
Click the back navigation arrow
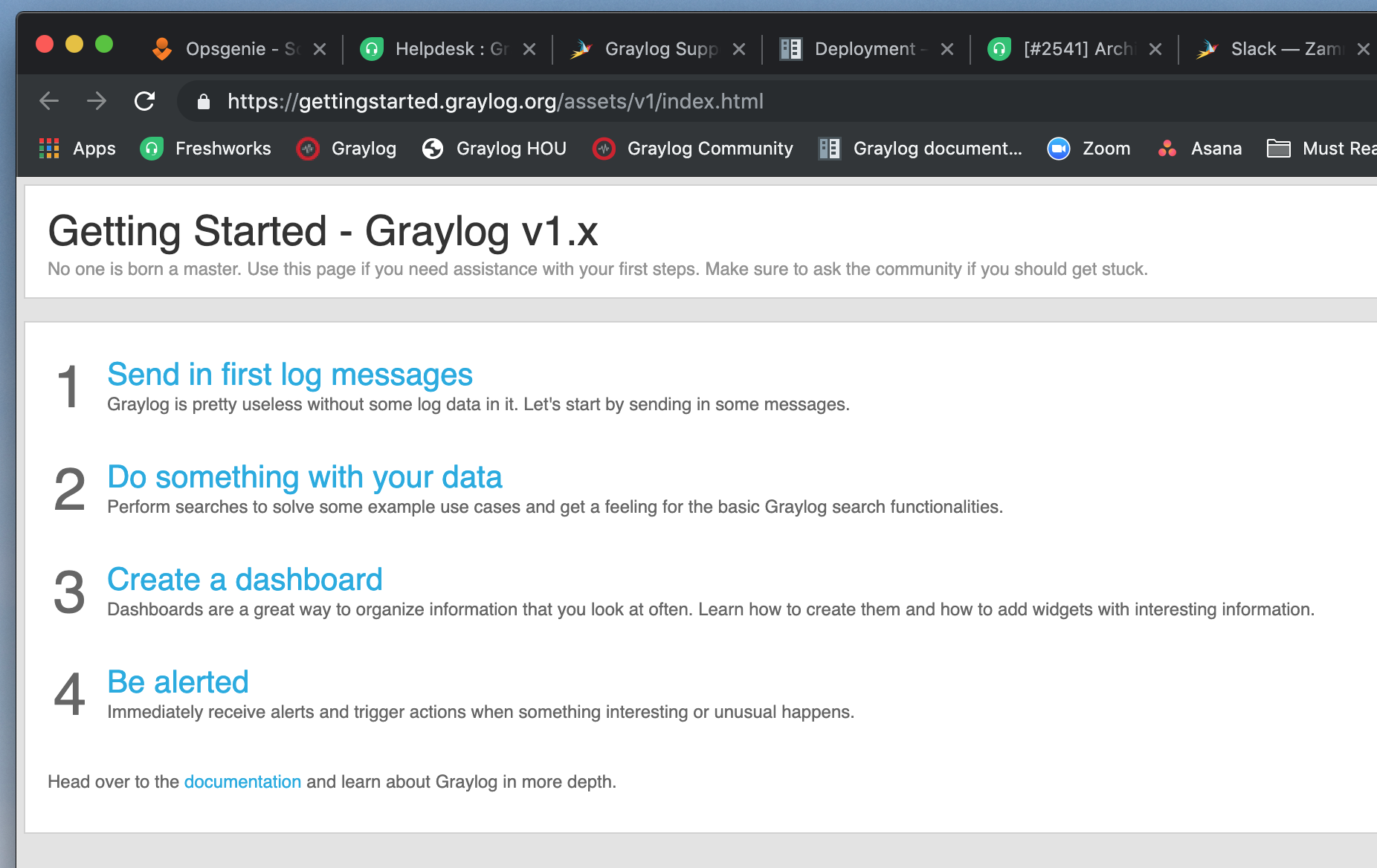pos(48,101)
